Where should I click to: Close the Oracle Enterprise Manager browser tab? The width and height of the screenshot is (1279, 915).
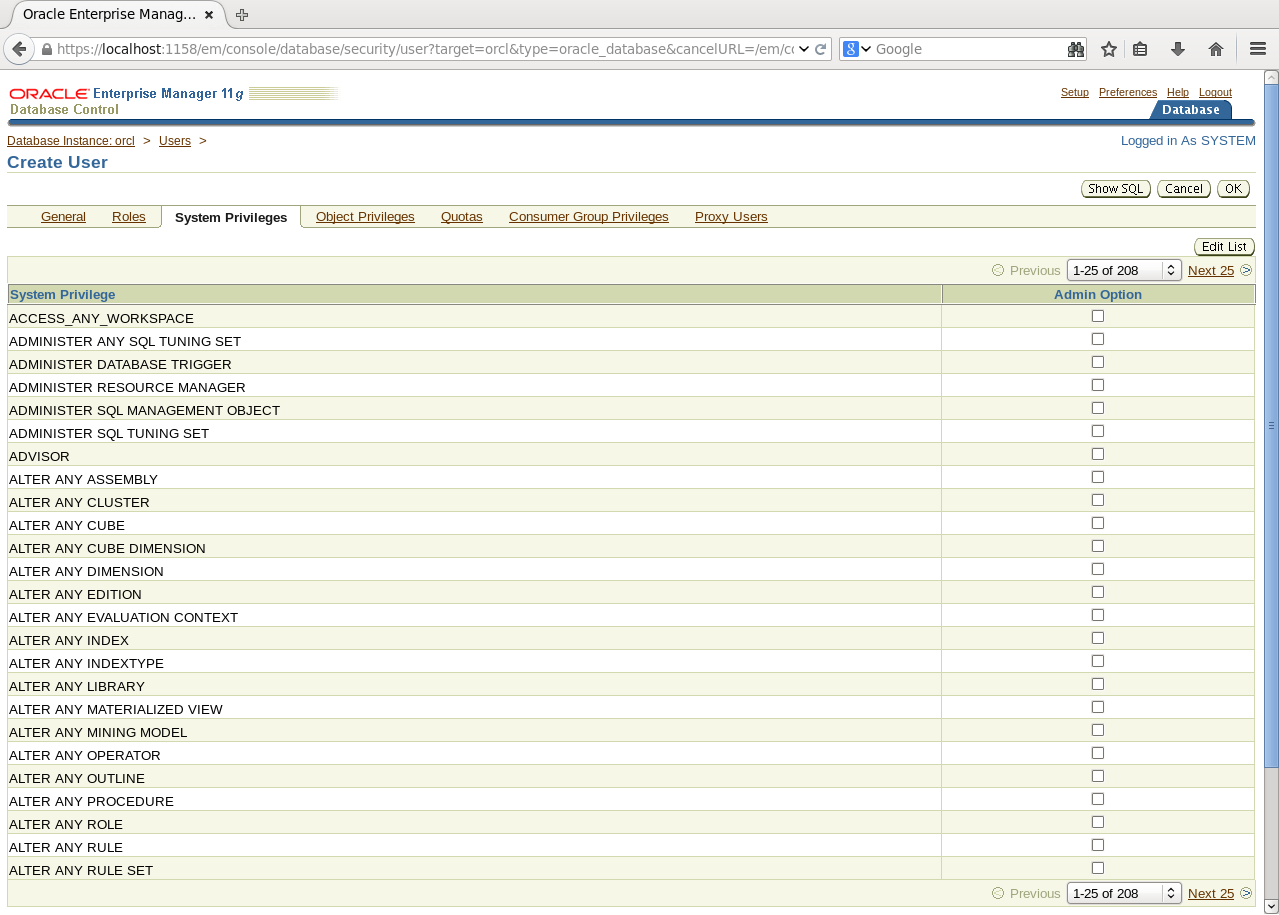(x=208, y=15)
